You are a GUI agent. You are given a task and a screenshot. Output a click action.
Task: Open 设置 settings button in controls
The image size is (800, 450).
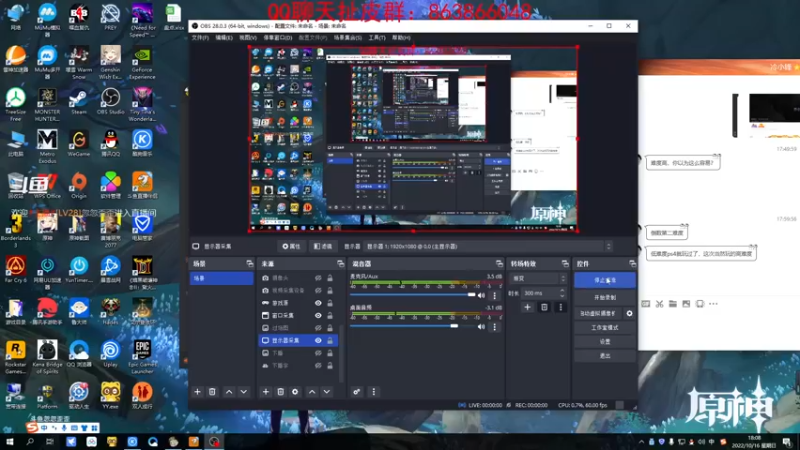pos(605,341)
